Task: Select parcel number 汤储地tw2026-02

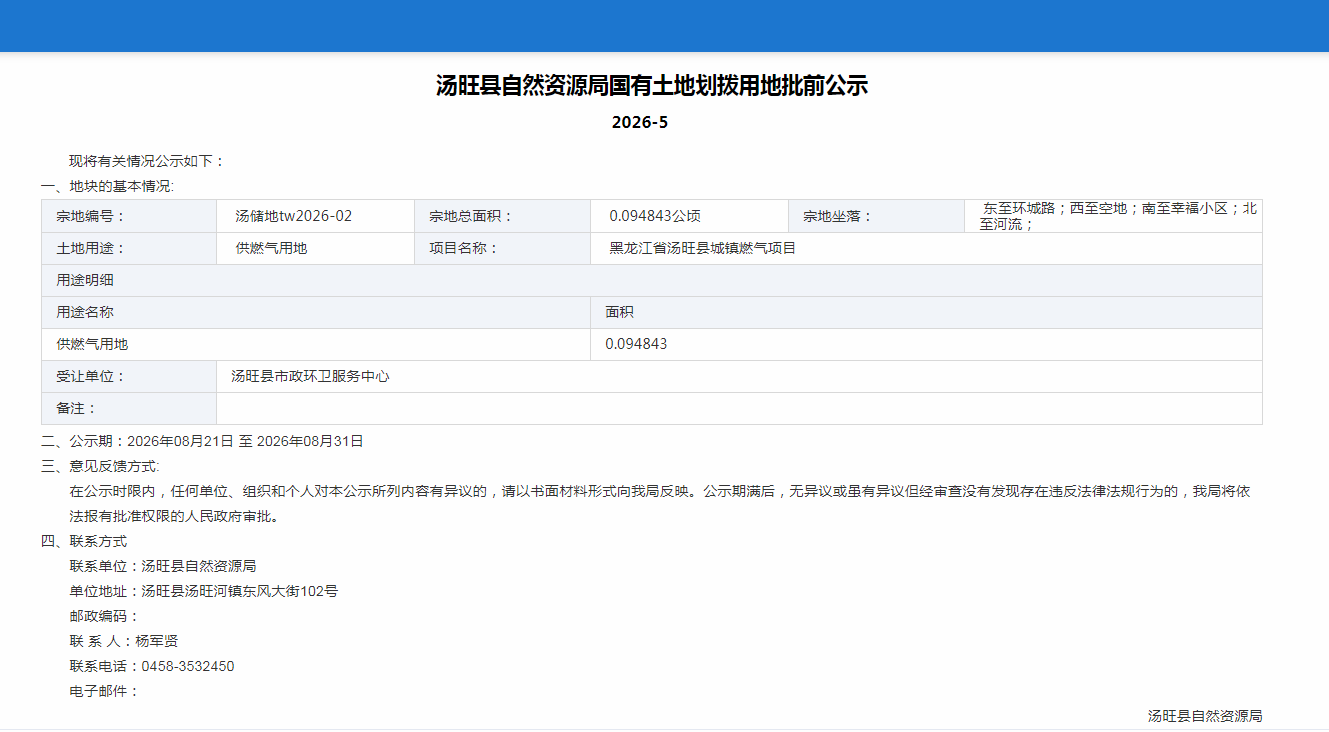Action: [x=293, y=216]
